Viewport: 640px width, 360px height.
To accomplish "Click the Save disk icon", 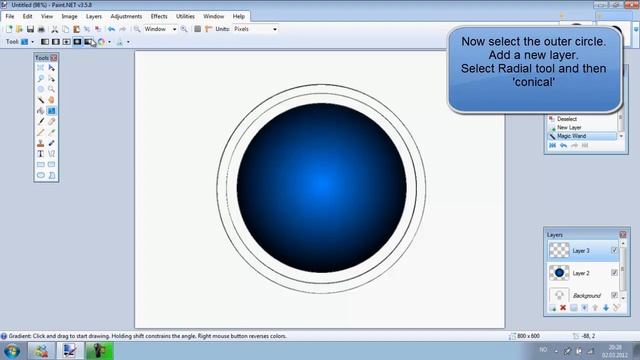I will coord(30,29).
